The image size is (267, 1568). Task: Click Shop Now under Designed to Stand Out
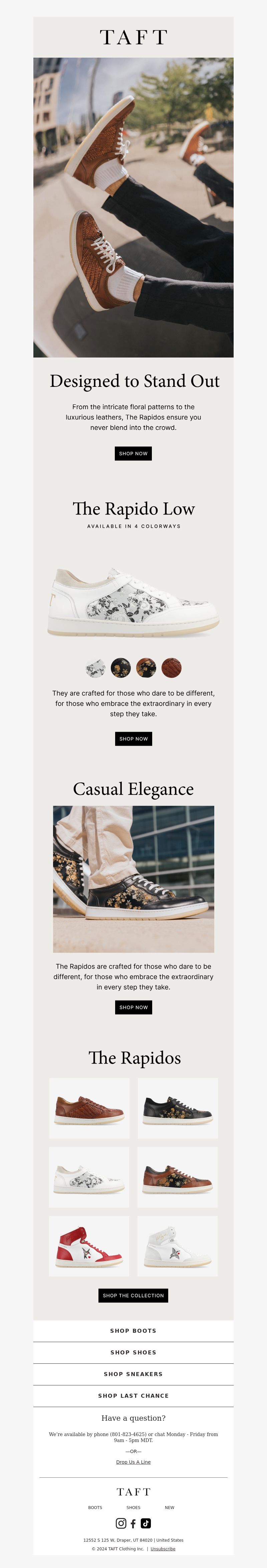tap(133, 453)
